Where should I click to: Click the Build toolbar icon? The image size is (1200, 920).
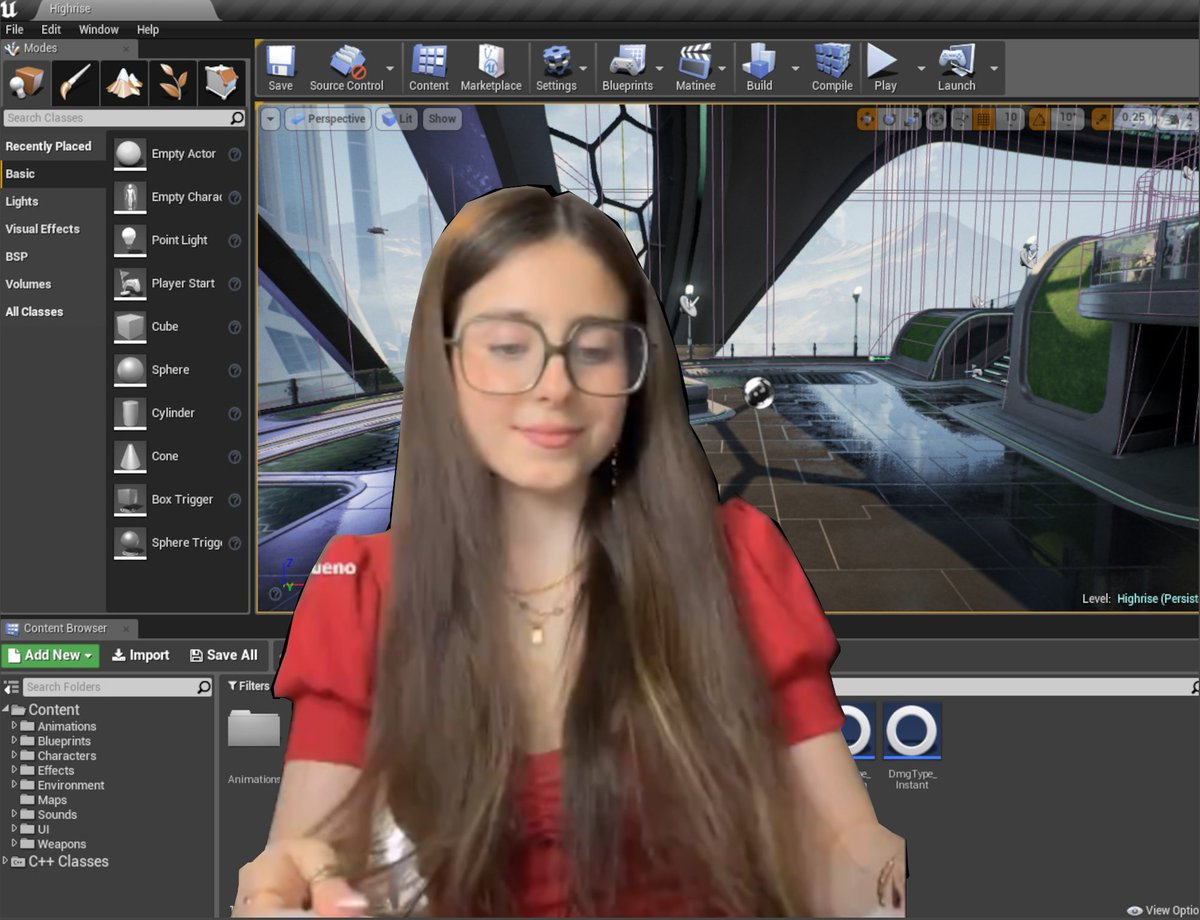(760, 68)
